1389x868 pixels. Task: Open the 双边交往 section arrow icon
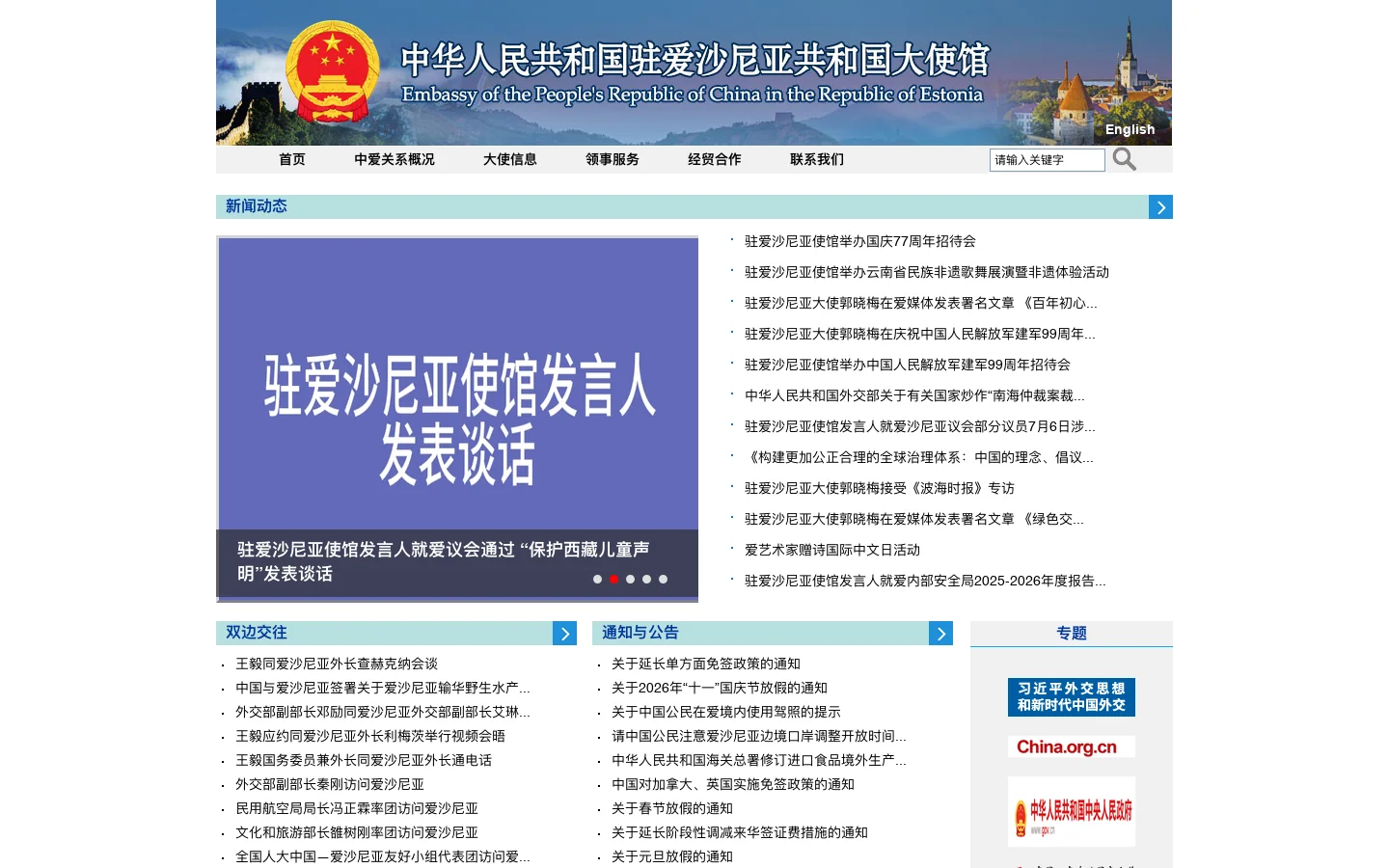click(x=564, y=634)
